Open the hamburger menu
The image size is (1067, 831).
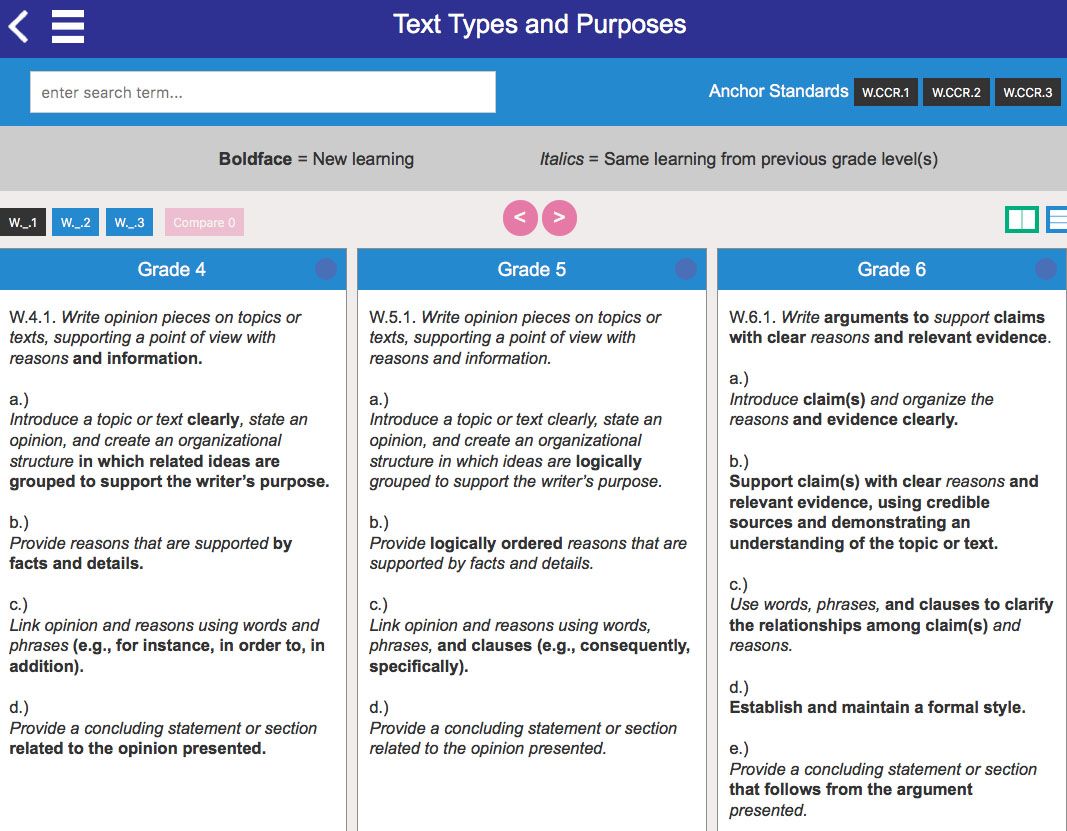[x=68, y=27]
